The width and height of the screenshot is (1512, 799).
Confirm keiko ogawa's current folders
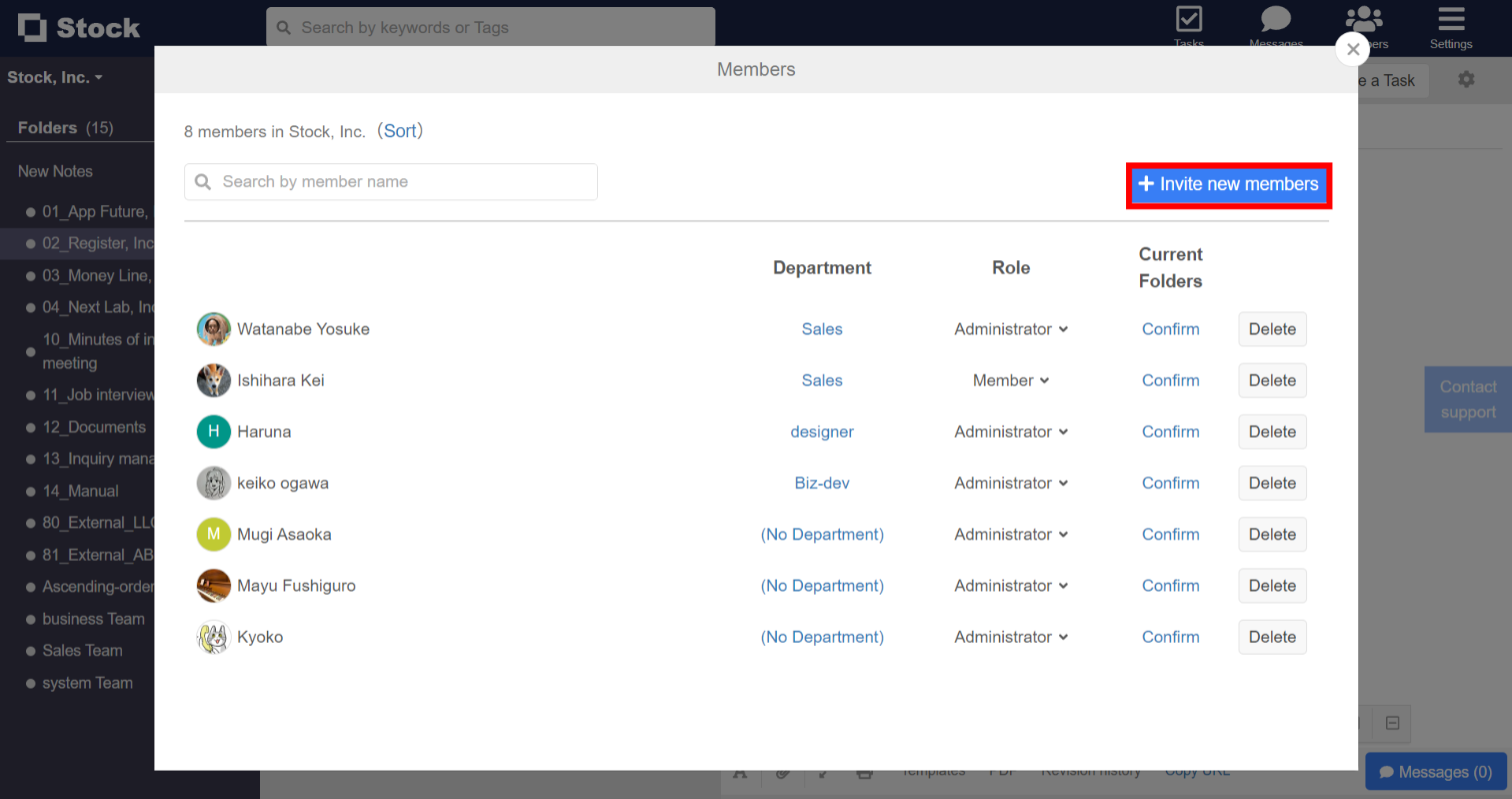tap(1170, 482)
